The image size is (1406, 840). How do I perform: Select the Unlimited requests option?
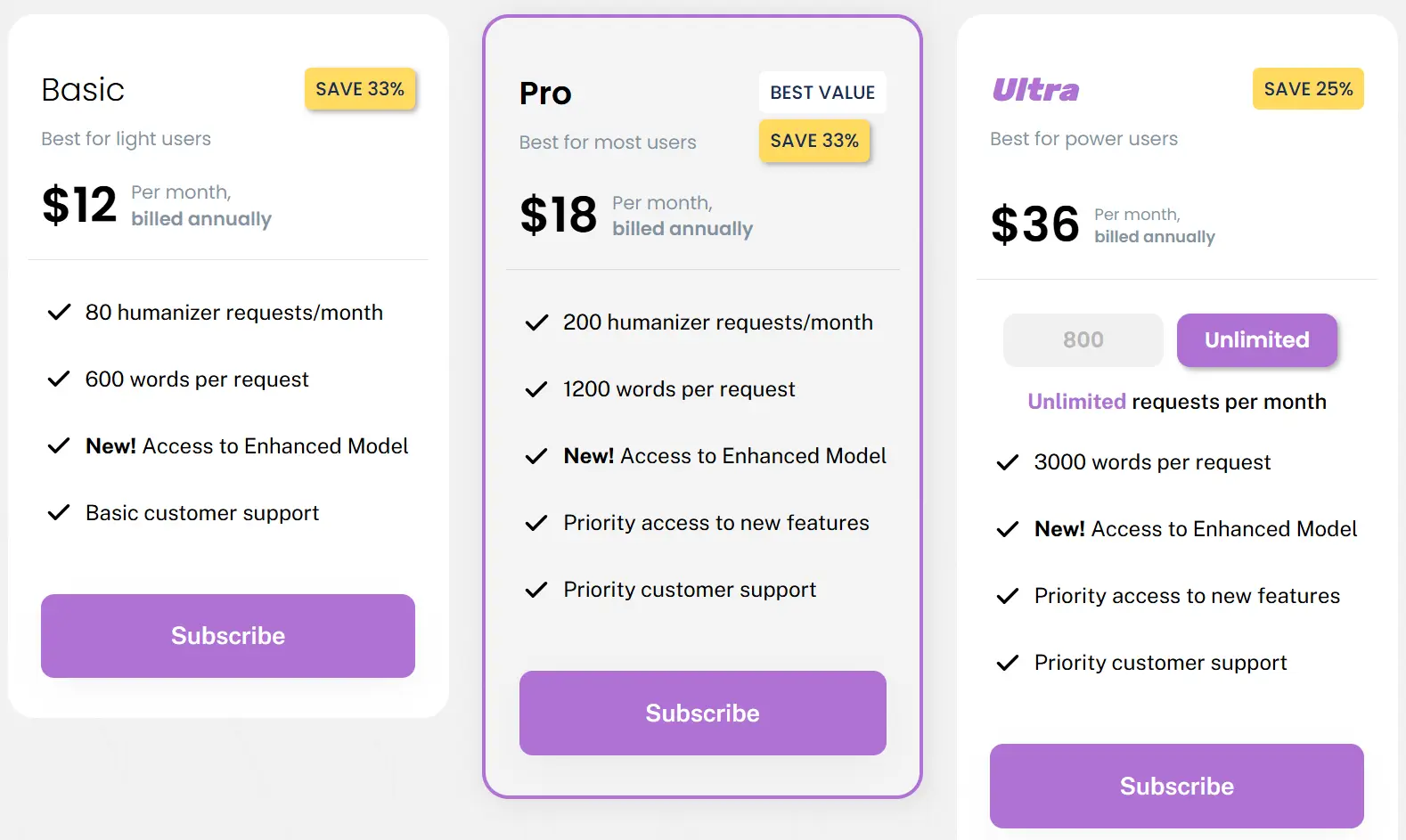[1256, 340]
